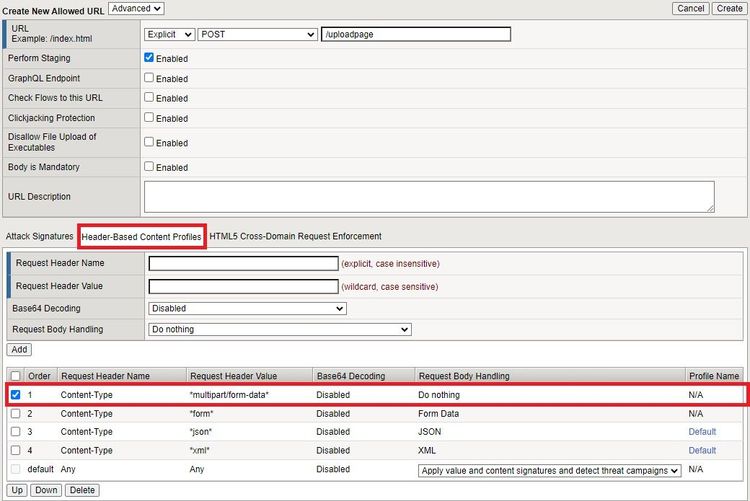Enable Body is Mandatory checkbox
The width and height of the screenshot is (750, 501).
point(149,167)
